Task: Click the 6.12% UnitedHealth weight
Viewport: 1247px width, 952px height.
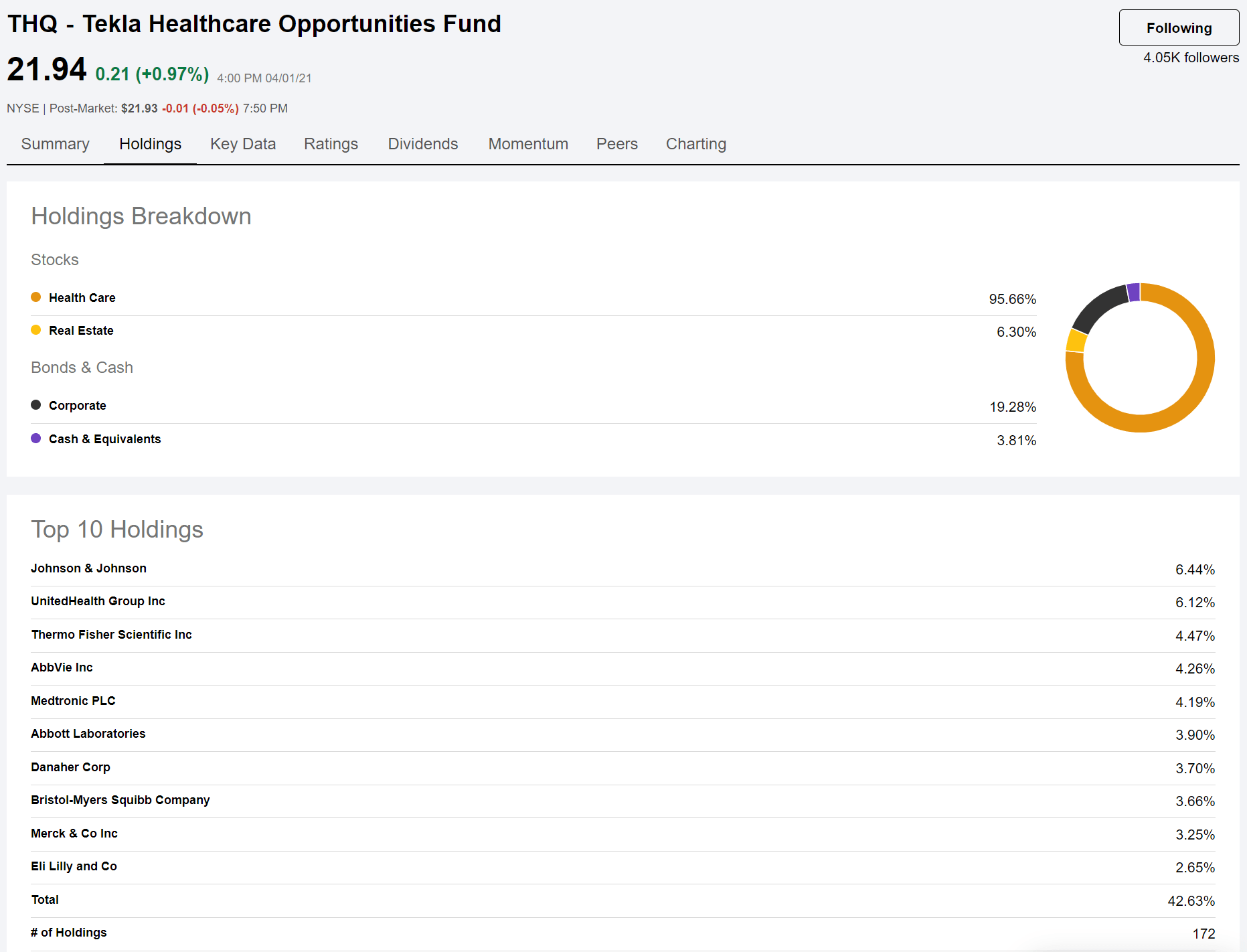Action: point(1195,603)
